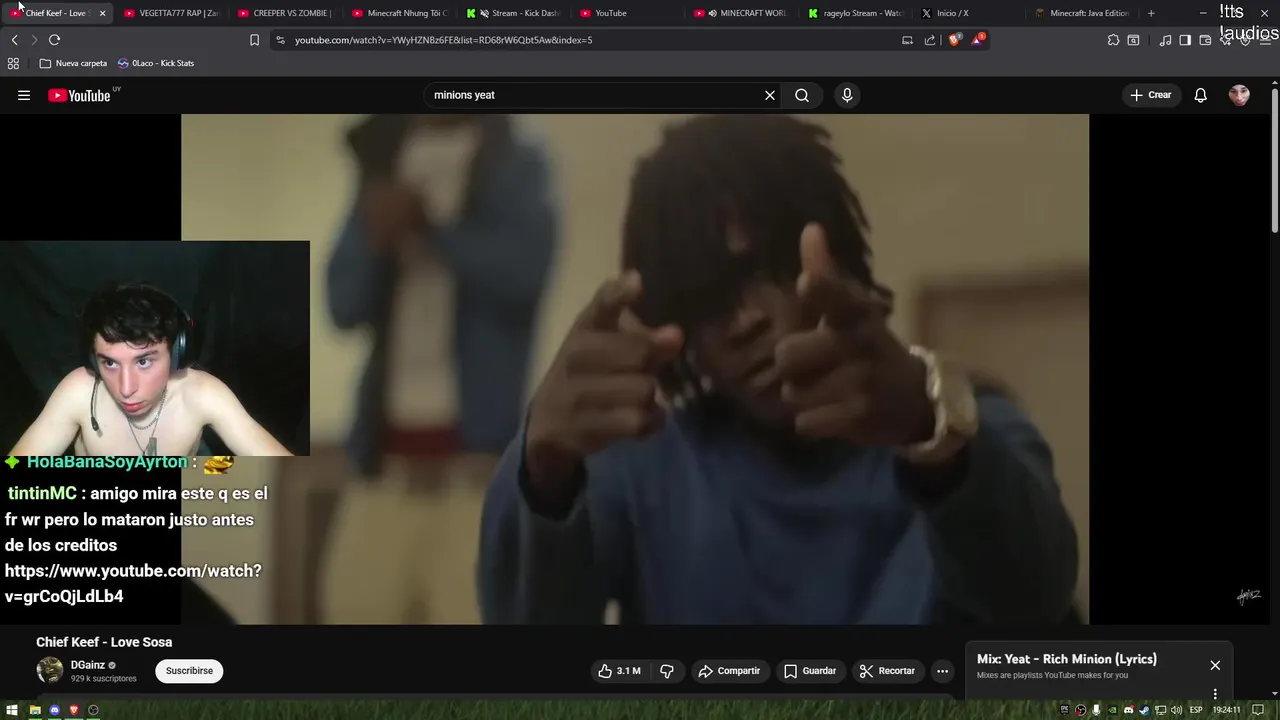Open more actions for the video
Screen dimensions: 1280x720
click(x=942, y=671)
